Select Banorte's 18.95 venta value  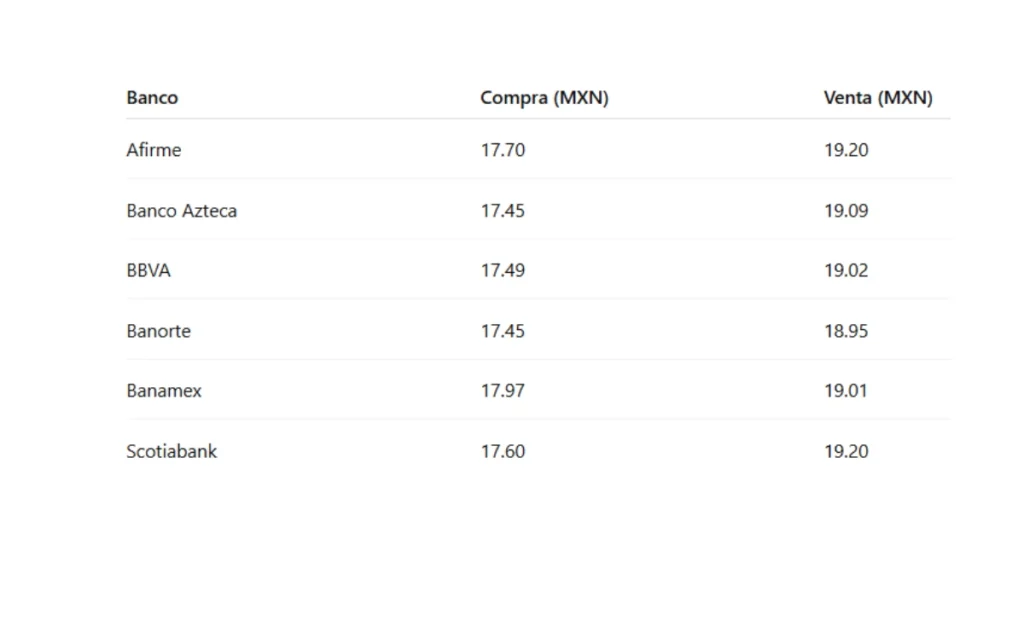pos(846,331)
